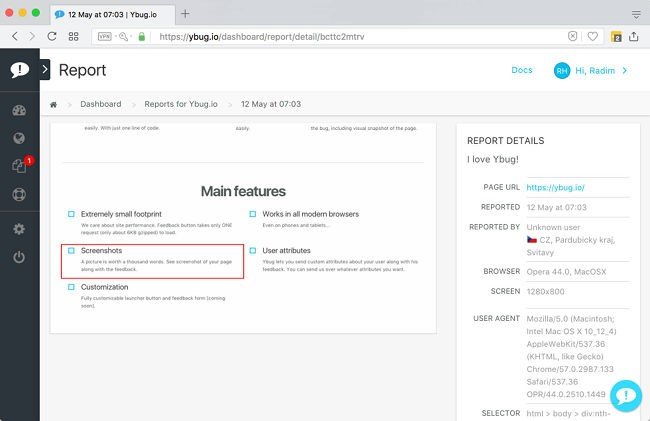650x421 pixels.
Task: Click the Extremely small footprint checkbox icon
Action: tap(71, 214)
